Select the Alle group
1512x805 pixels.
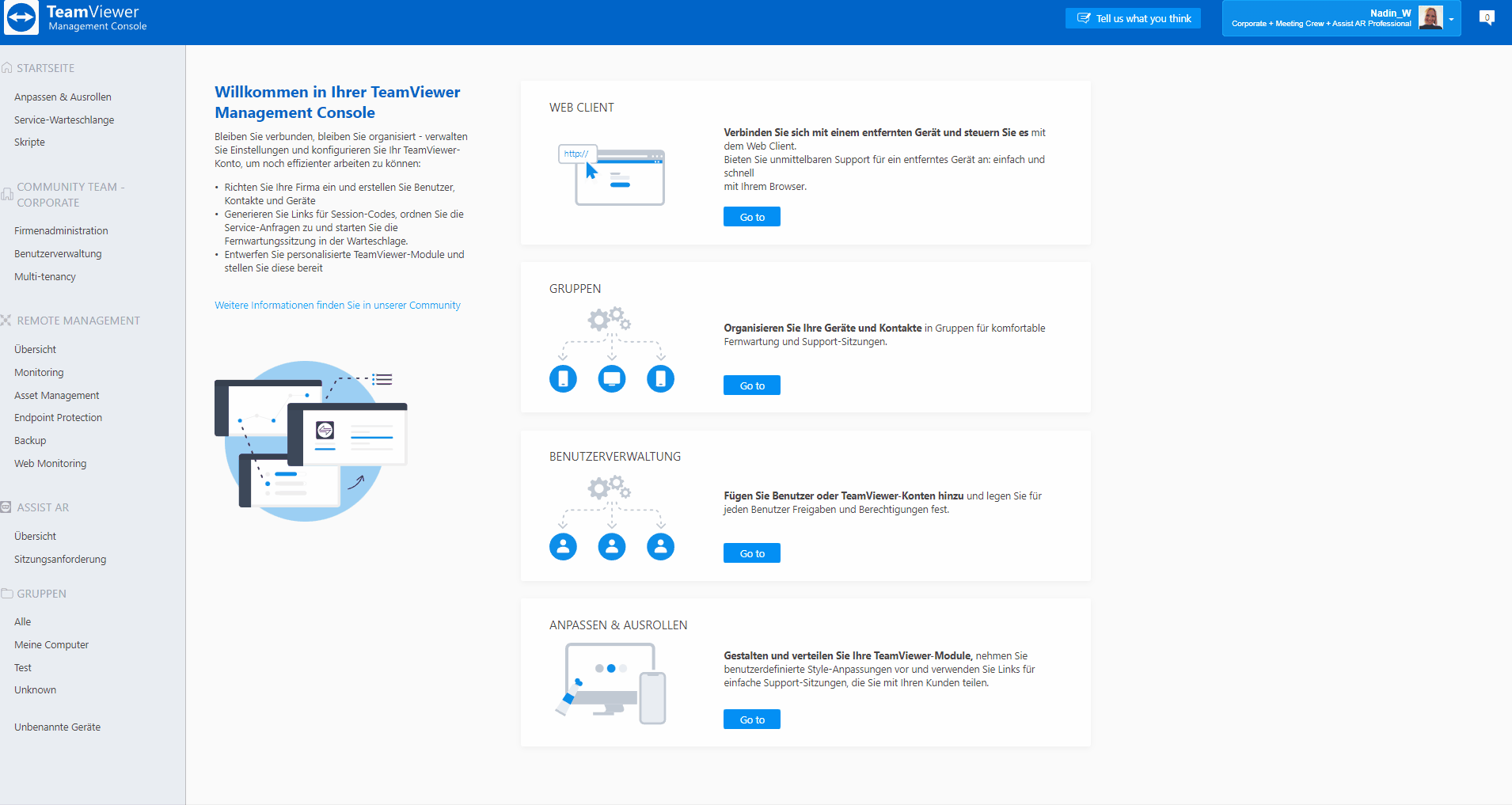click(22, 621)
